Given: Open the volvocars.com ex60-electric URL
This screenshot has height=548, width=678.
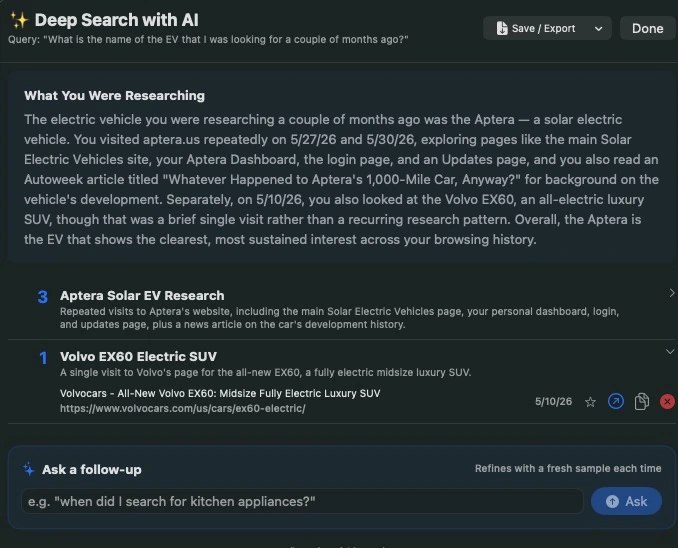Looking at the screenshot, I should click(x=182, y=408).
